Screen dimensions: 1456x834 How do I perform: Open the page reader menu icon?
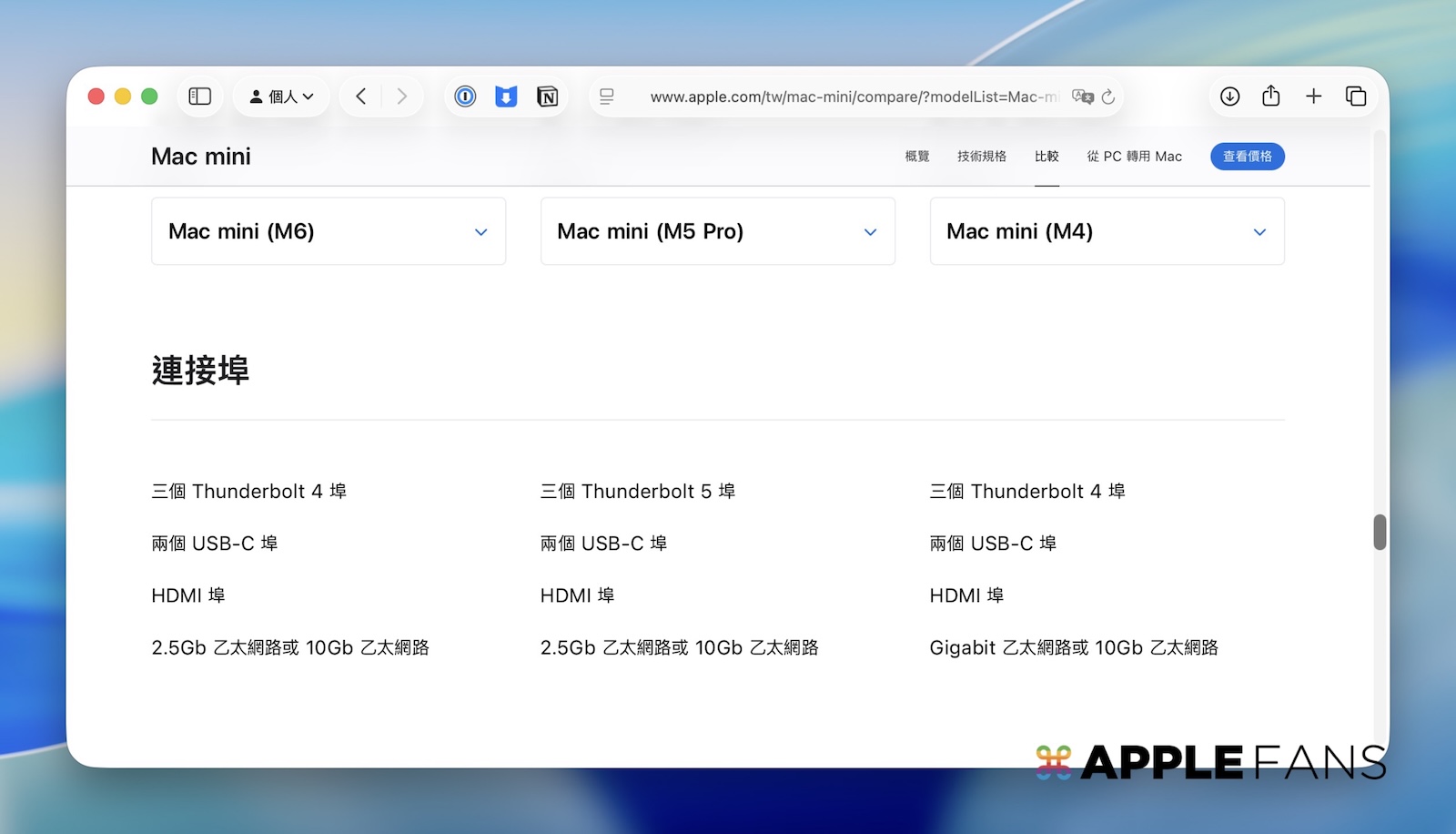coord(607,97)
